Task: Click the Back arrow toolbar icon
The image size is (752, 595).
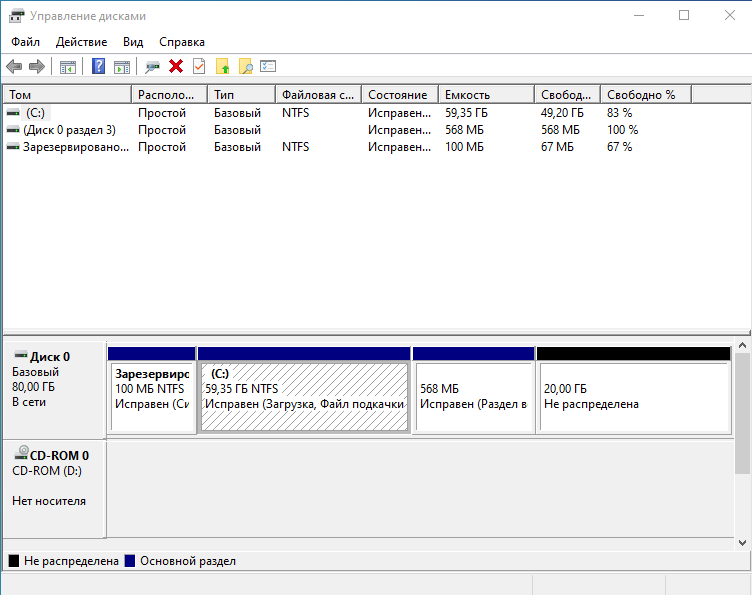Action: [x=14, y=67]
